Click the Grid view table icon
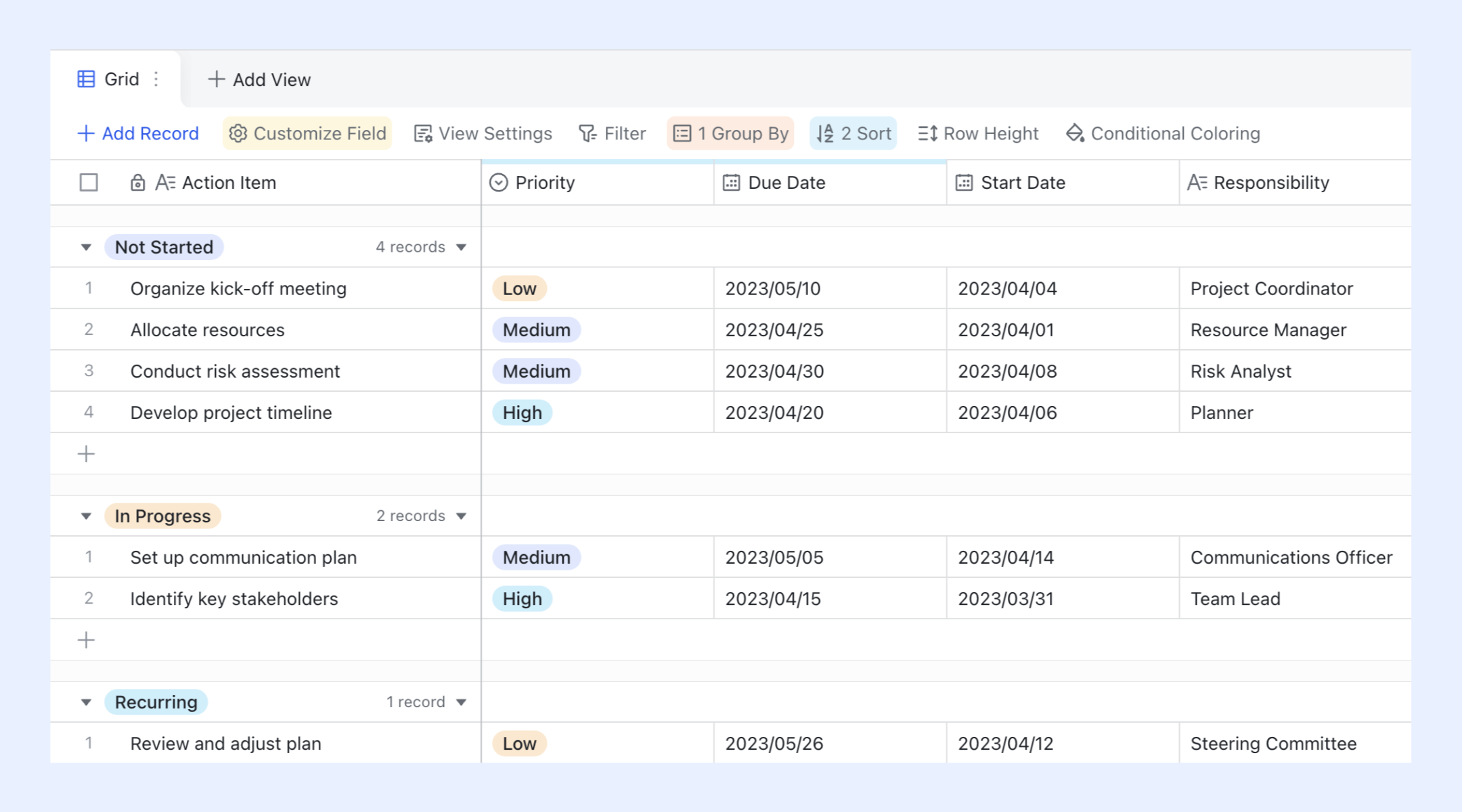The image size is (1462, 812). [x=86, y=79]
